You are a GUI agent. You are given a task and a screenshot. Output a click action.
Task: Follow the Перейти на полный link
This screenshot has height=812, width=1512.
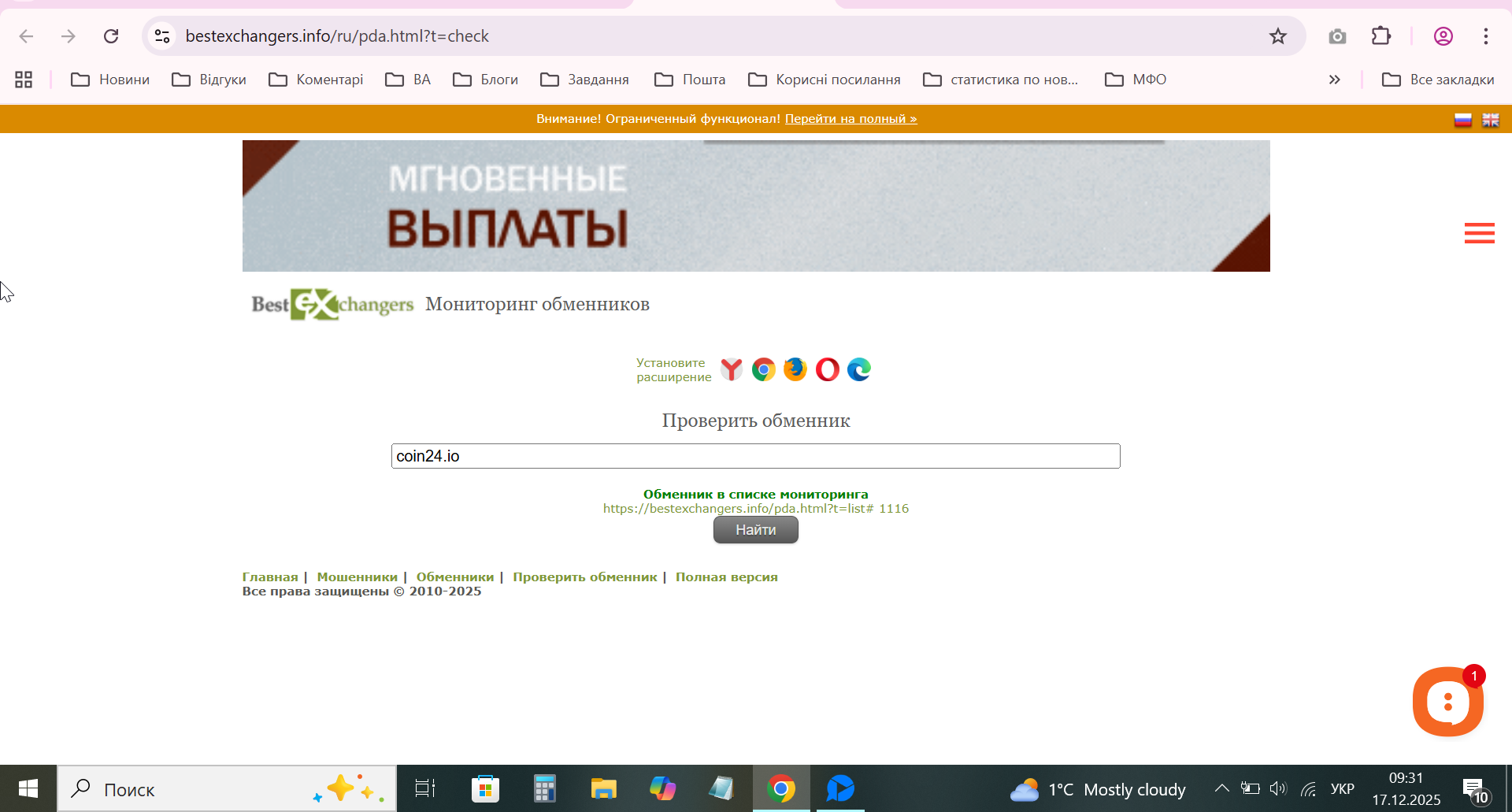(850, 119)
